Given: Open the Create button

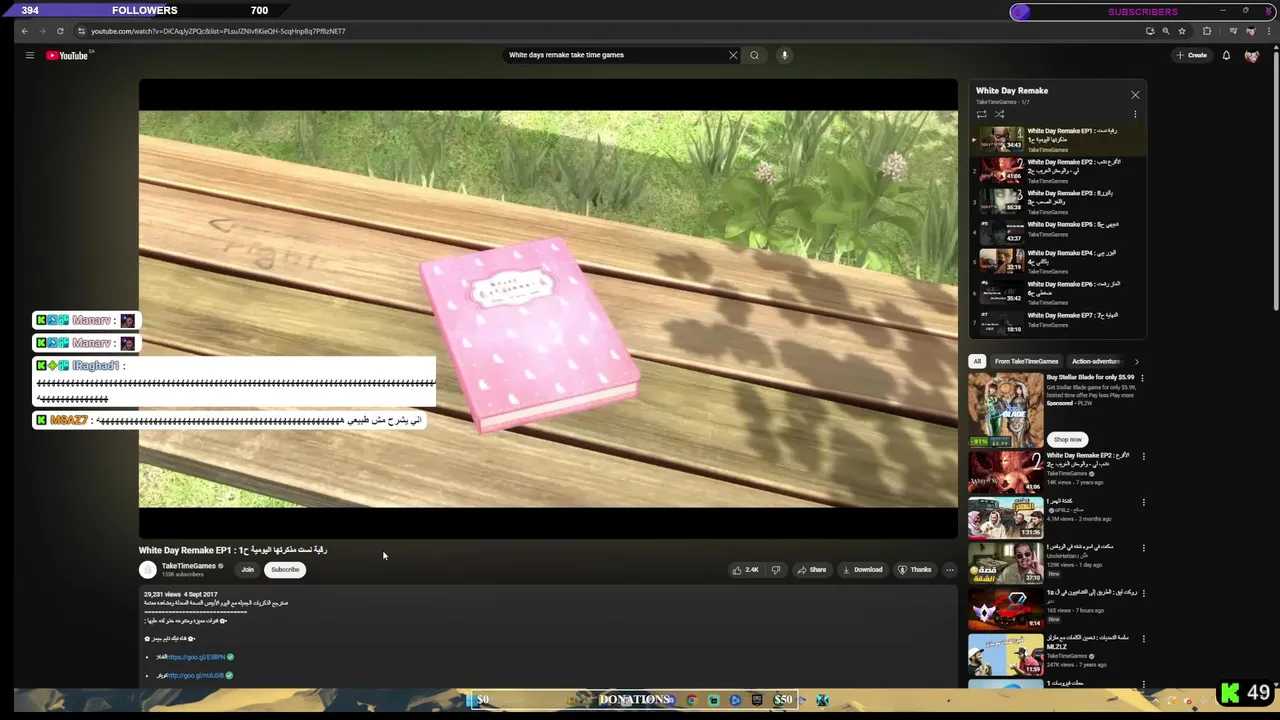Looking at the screenshot, I should pos(1192,55).
